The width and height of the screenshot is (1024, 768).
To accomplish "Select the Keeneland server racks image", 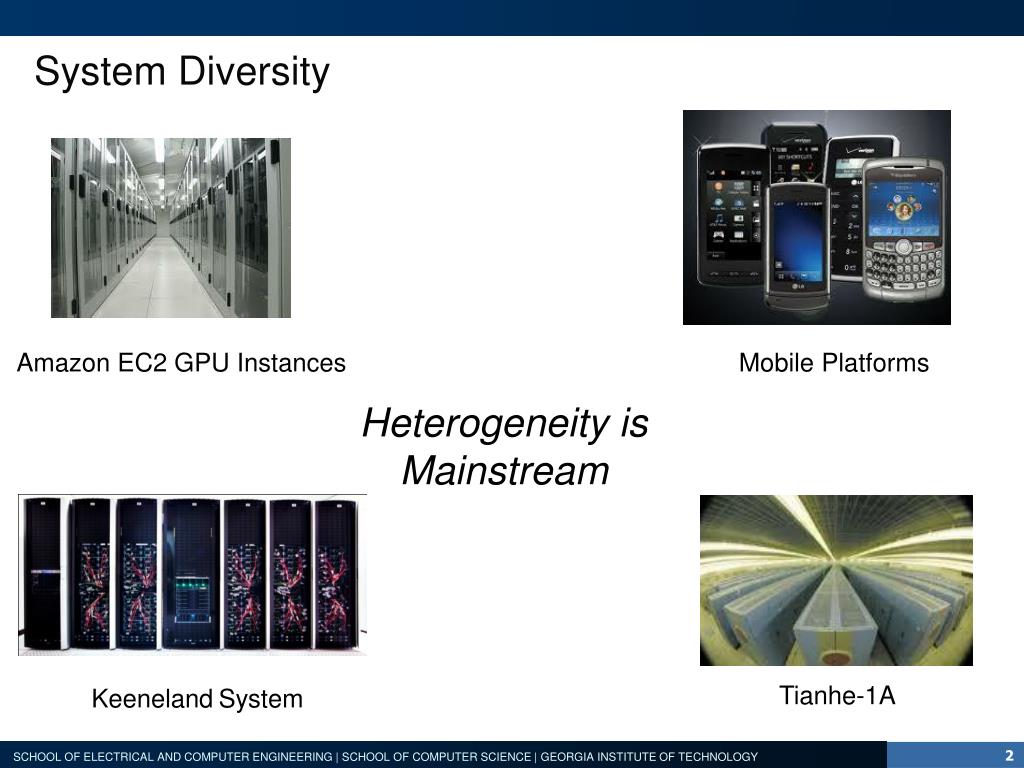I will [x=192, y=575].
